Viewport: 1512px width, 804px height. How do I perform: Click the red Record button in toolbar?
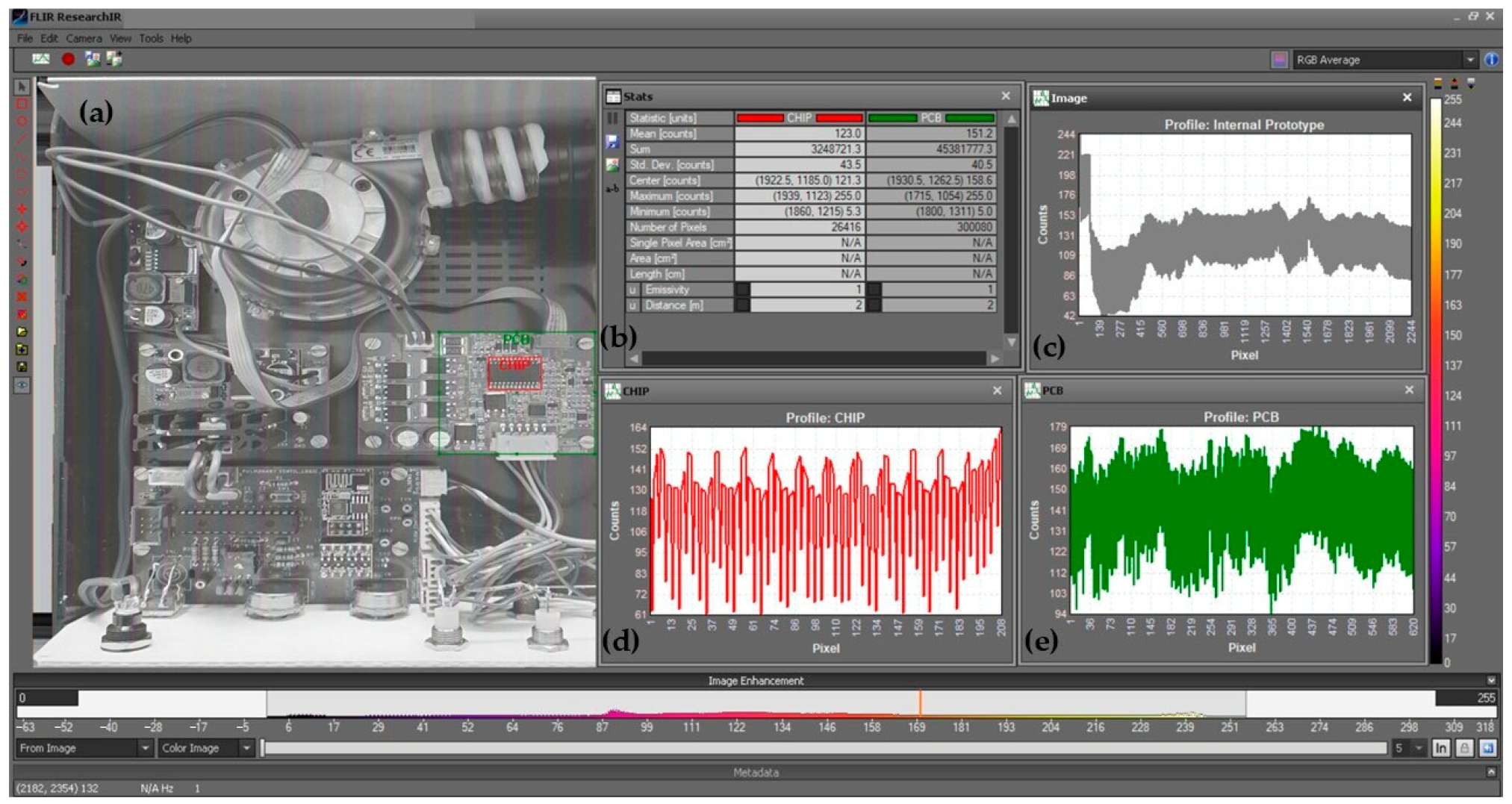pos(68,59)
